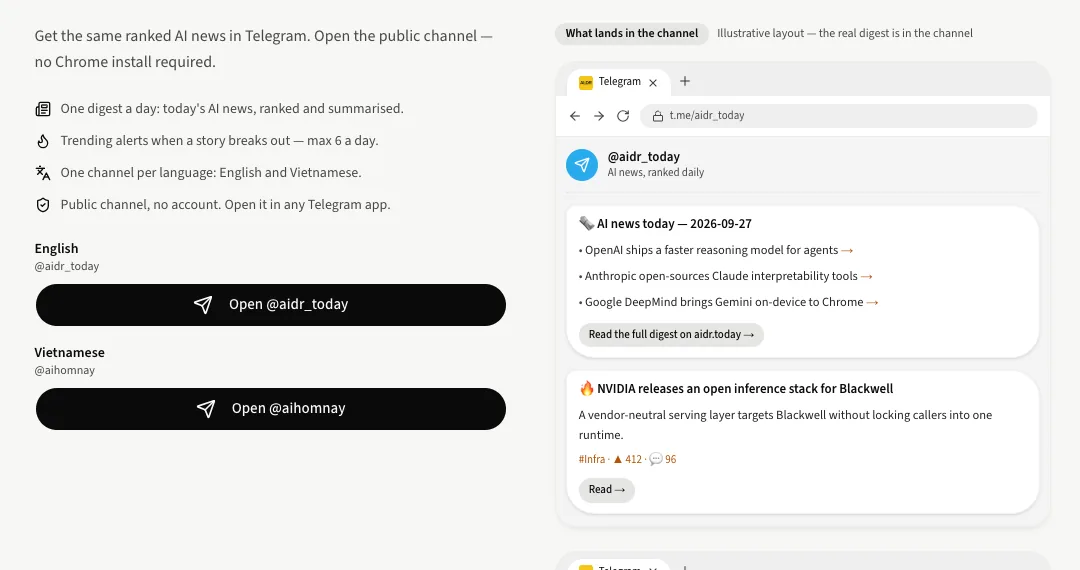Screen dimensions: 1080x570
Task: Click the Read button on NVIDIA story
Action: point(607,489)
